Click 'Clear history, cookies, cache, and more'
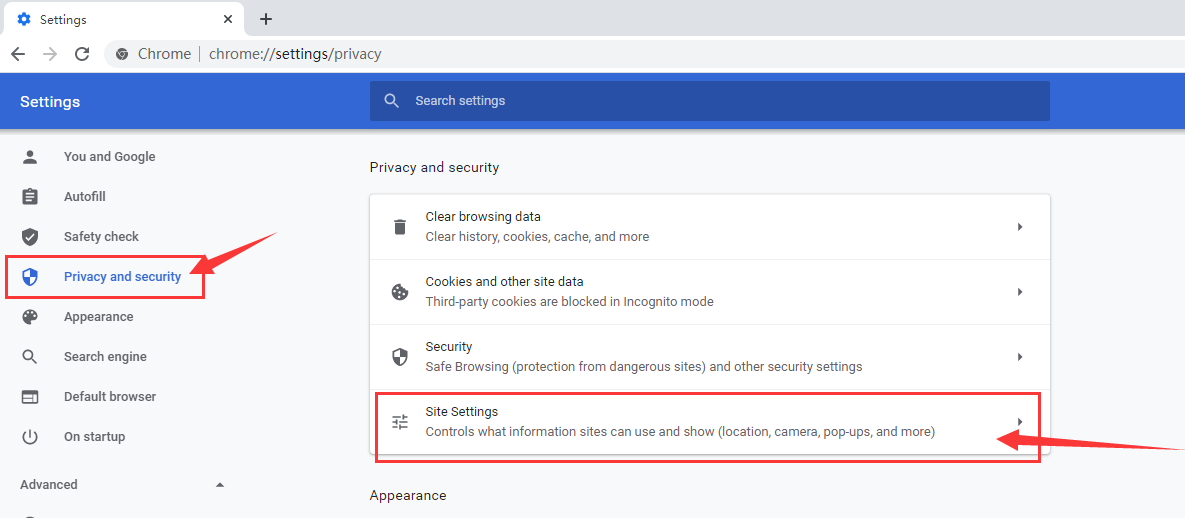1185x518 pixels. pos(537,237)
